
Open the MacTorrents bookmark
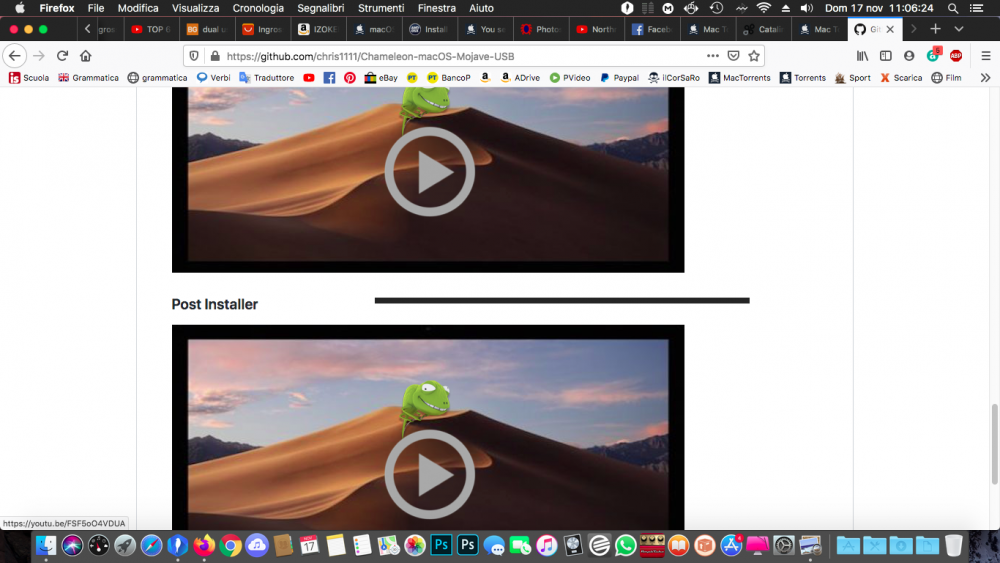pyautogui.click(x=740, y=78)
